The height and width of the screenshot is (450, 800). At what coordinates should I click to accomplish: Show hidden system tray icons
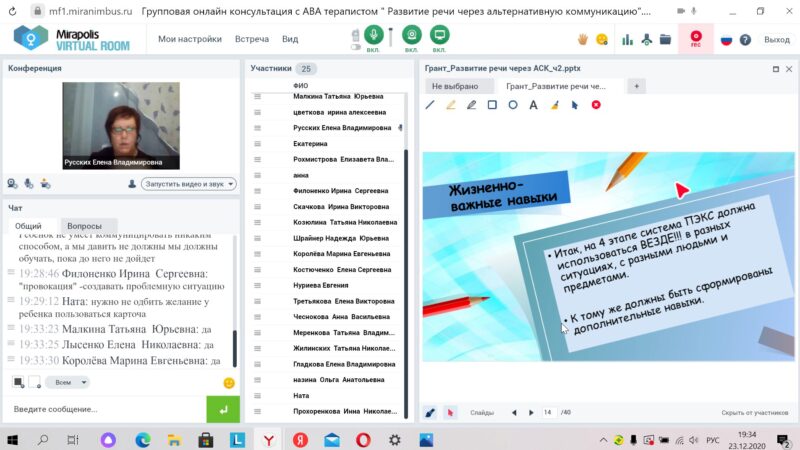603,440
